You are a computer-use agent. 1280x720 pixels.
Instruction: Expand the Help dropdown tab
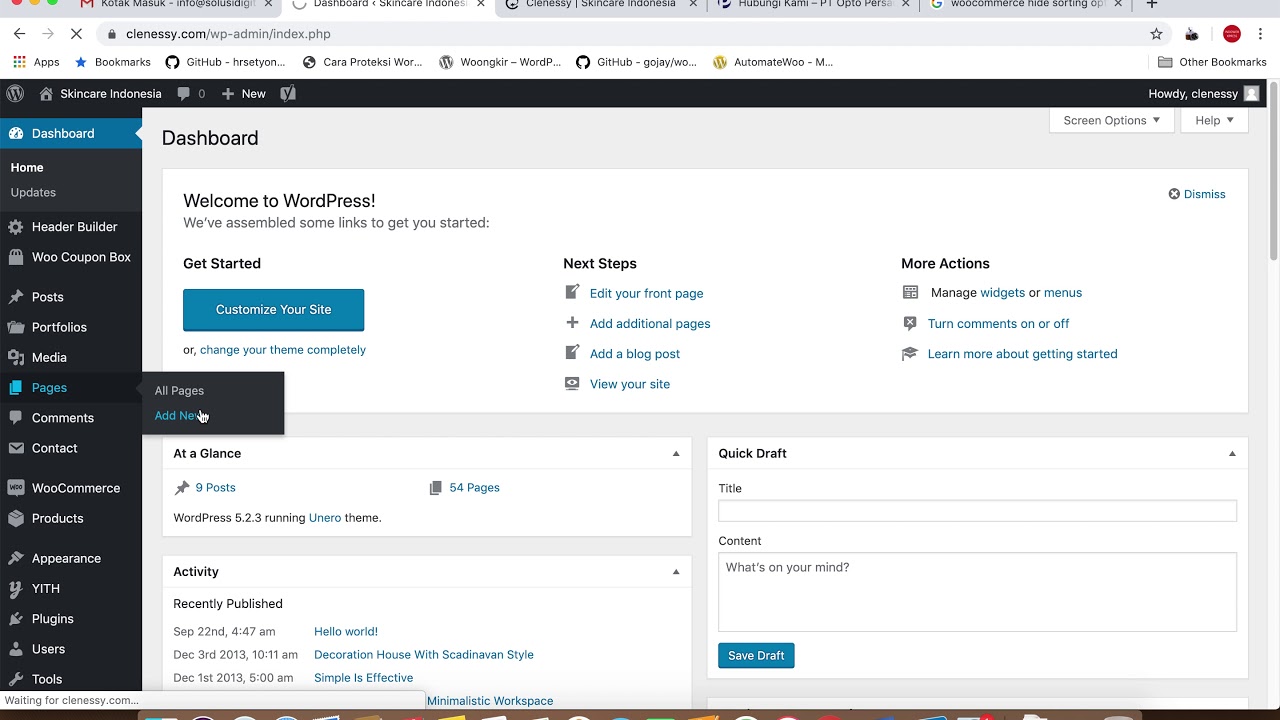click(1214, 120)
